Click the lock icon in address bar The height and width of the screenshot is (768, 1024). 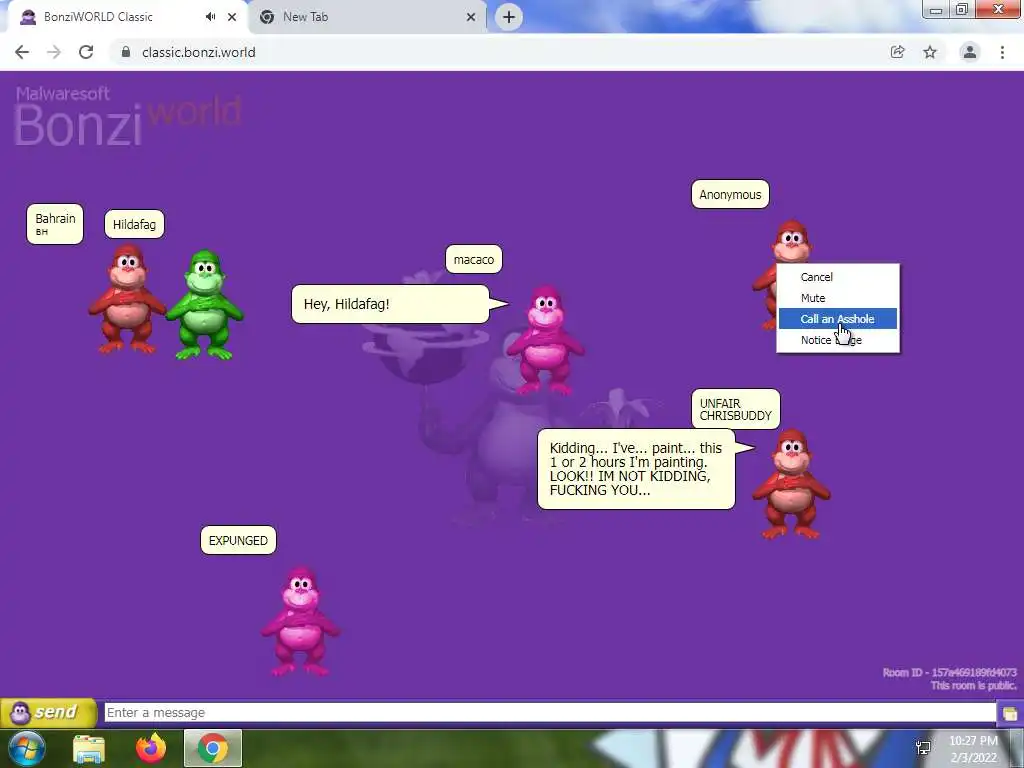(126, 52)
